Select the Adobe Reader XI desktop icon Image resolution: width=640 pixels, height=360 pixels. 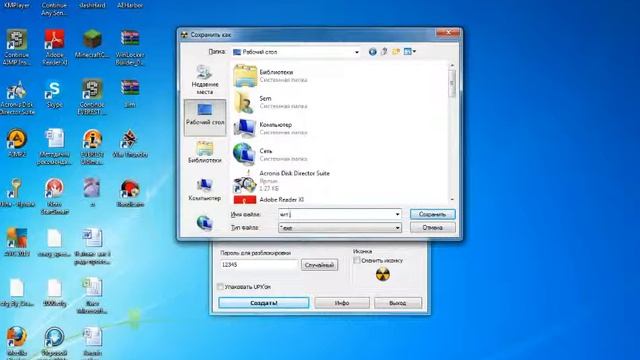[54, 47]
